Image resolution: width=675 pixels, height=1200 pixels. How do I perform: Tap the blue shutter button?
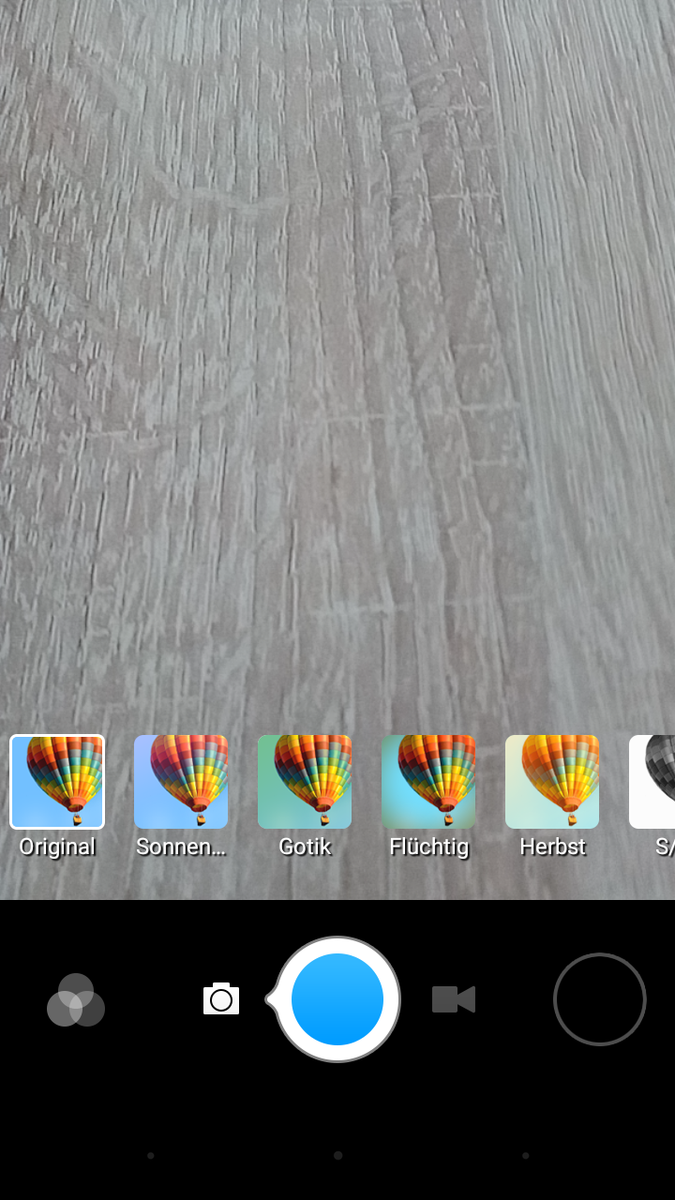pos(338,999)
